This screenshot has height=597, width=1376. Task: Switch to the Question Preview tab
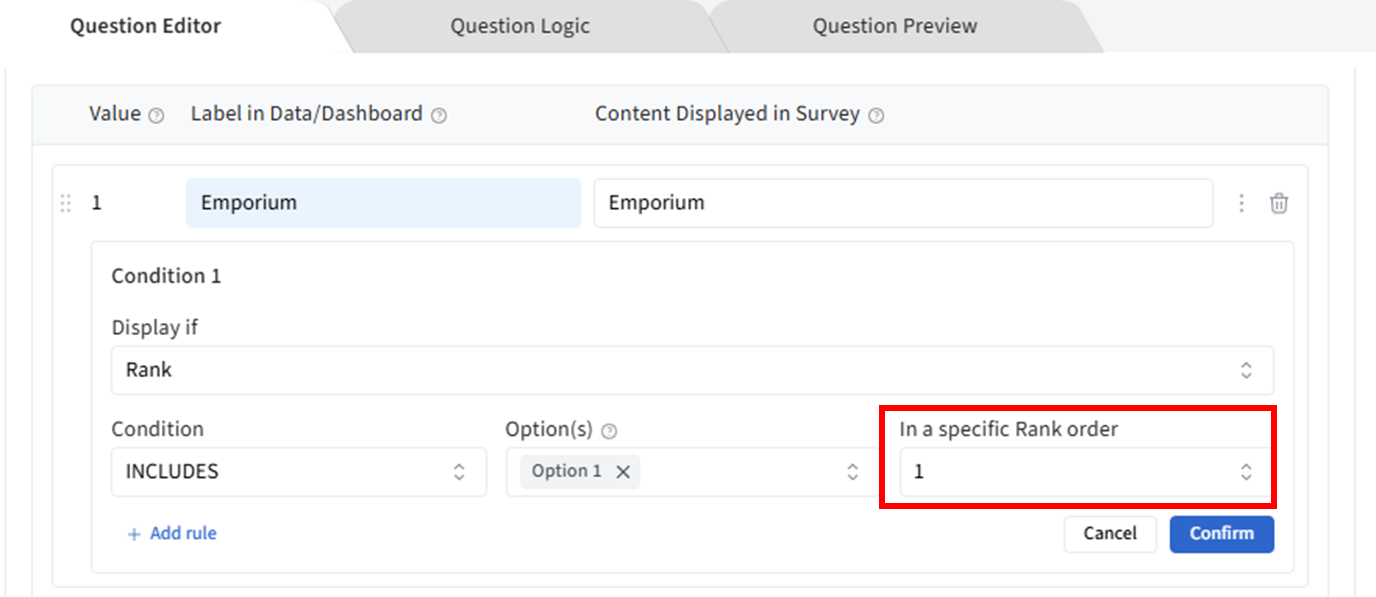coord(894,26)
